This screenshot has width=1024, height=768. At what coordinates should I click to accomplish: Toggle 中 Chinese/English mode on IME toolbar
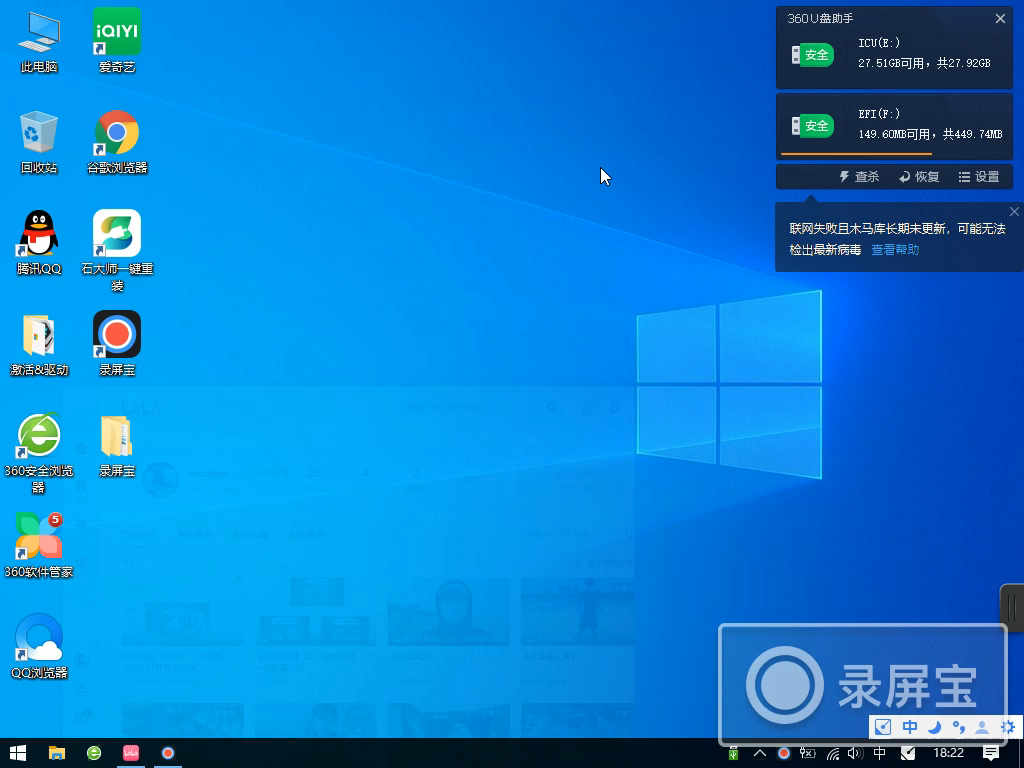coord(910,726)
